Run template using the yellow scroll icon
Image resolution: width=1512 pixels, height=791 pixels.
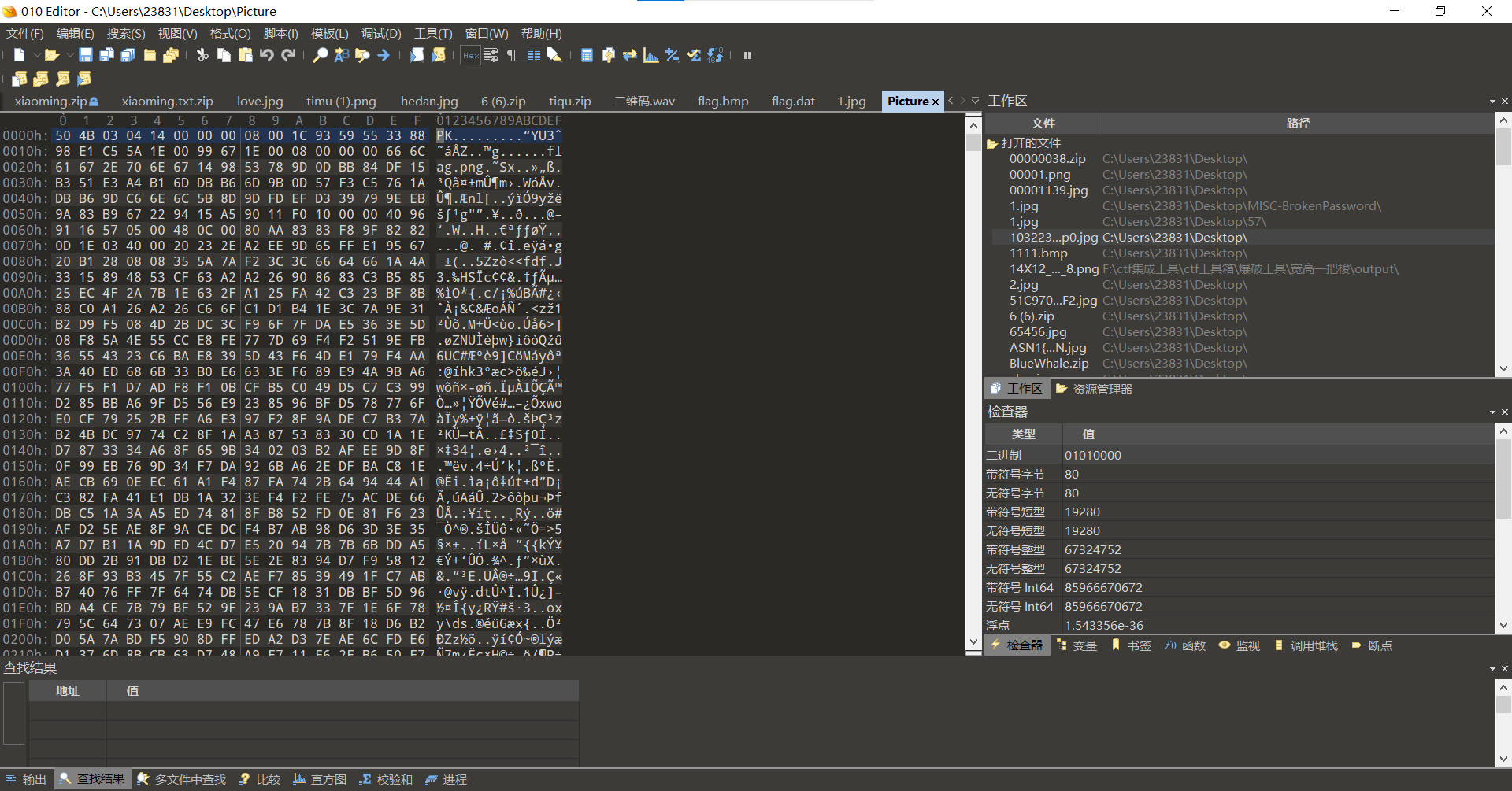click(439, 55)
